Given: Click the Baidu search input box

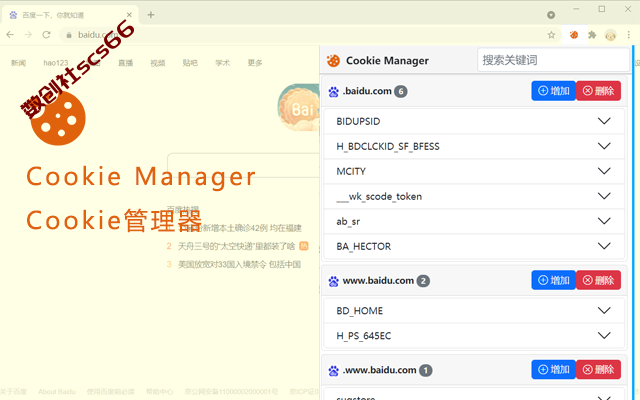Looking at the screenshot, I should 244,165.
